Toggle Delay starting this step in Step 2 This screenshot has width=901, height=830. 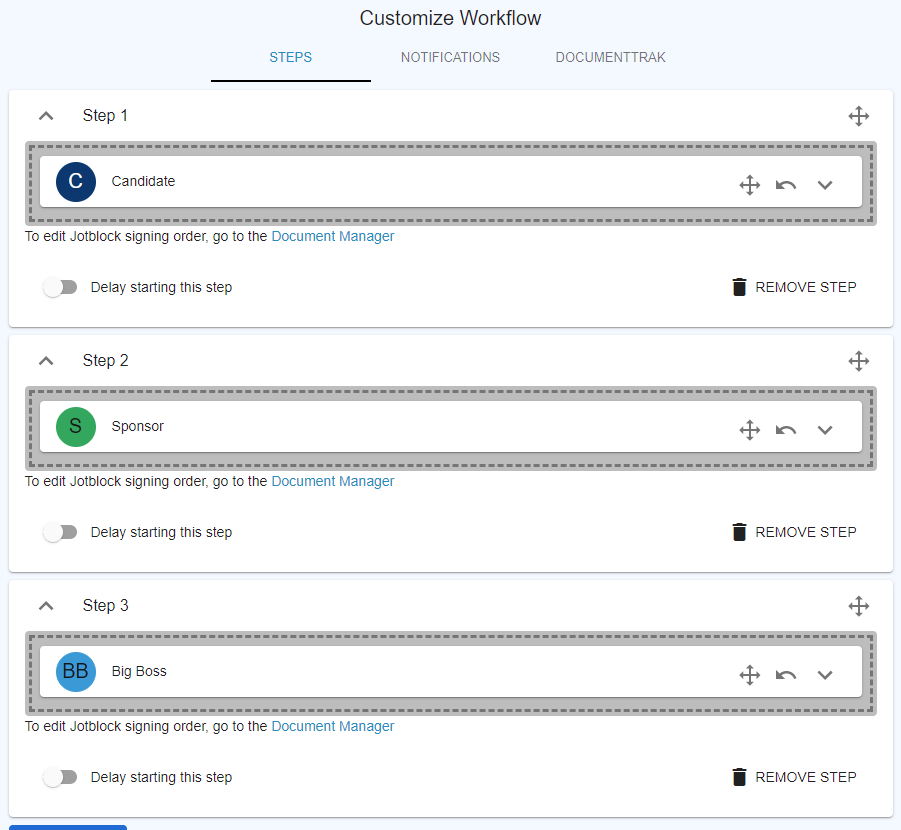pos(60,532)
